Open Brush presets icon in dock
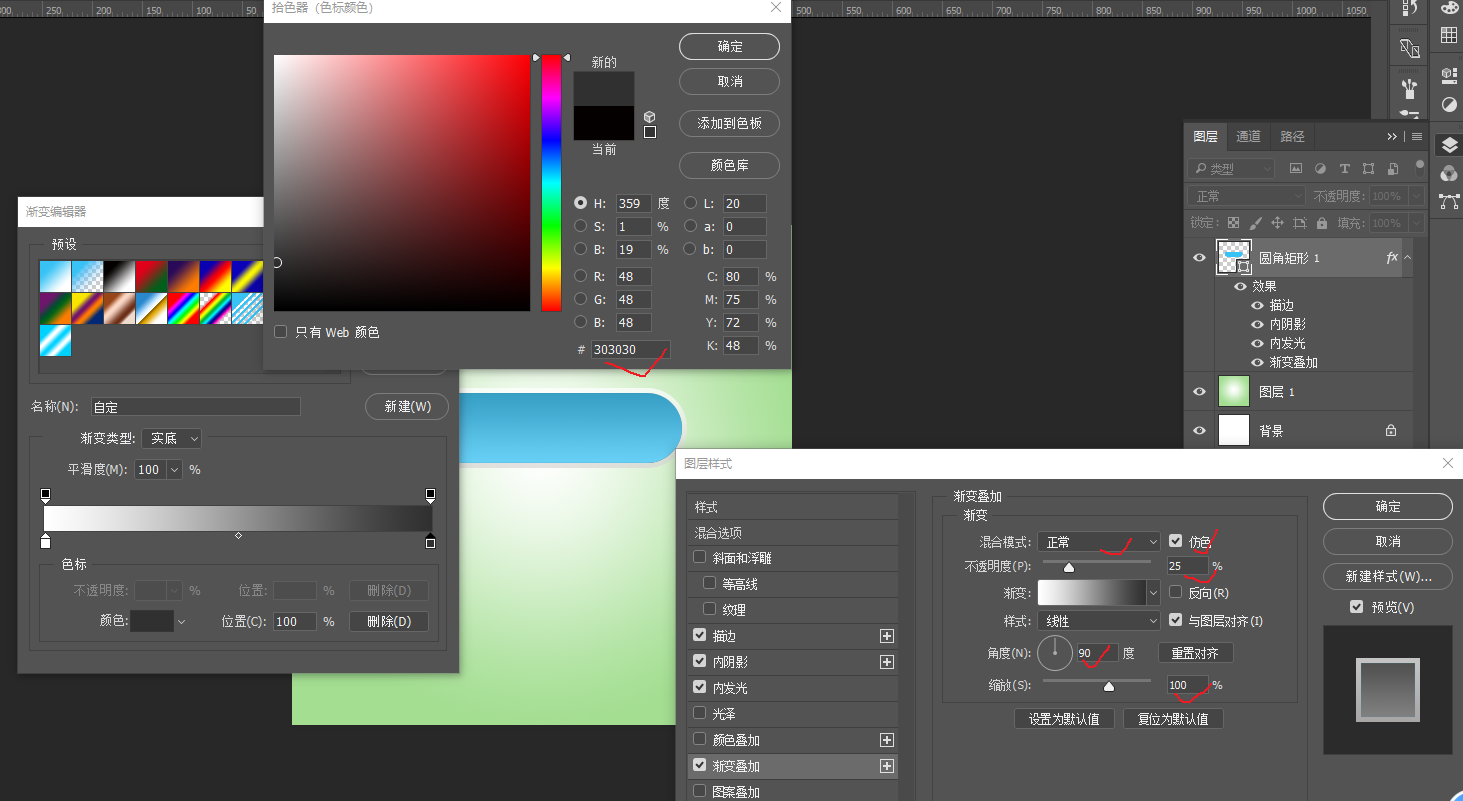The width and height of the screenshot is (1463, 801). 1410,89
